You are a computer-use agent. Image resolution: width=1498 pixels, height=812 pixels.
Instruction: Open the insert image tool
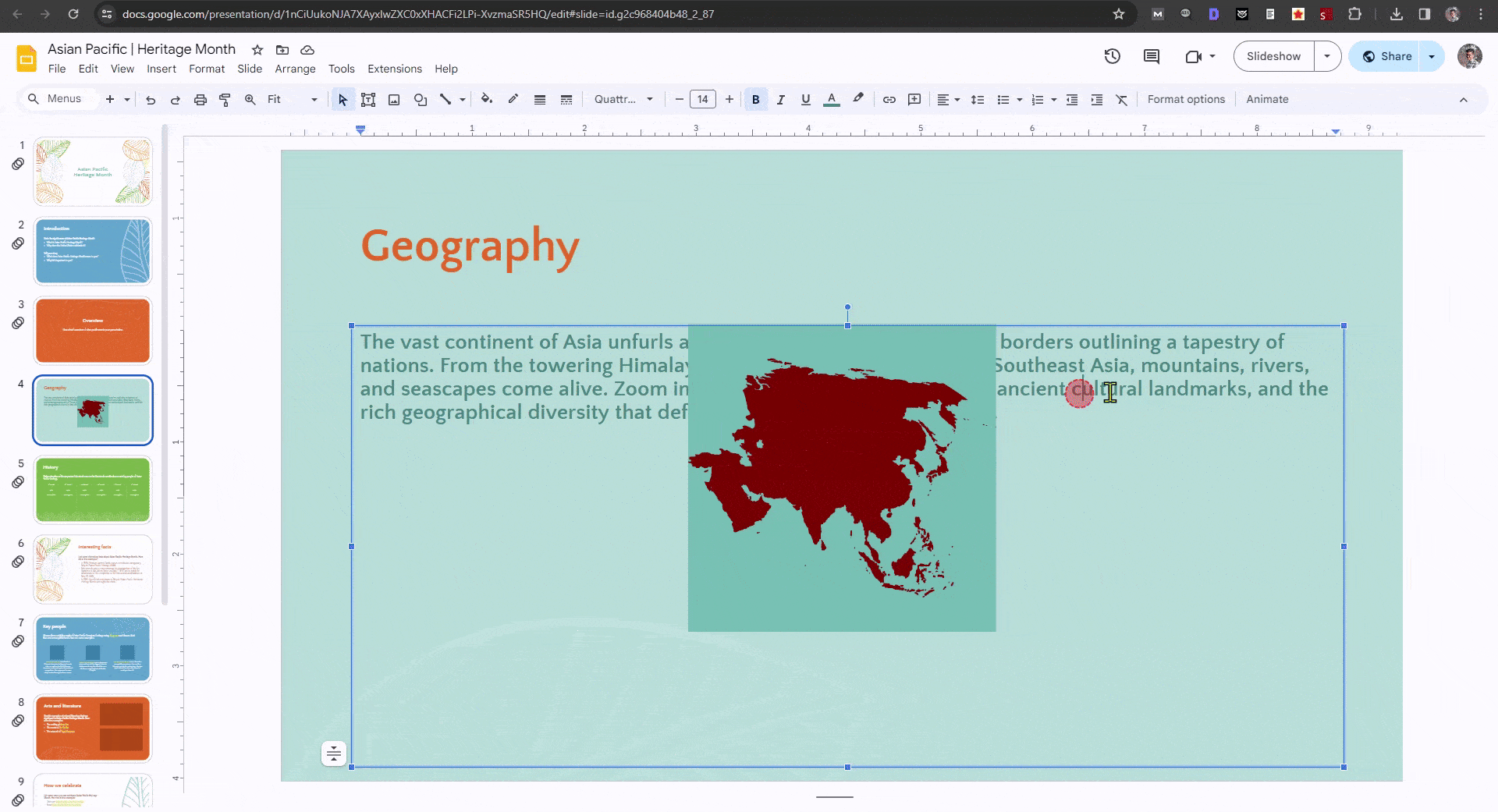coord(394,99)
